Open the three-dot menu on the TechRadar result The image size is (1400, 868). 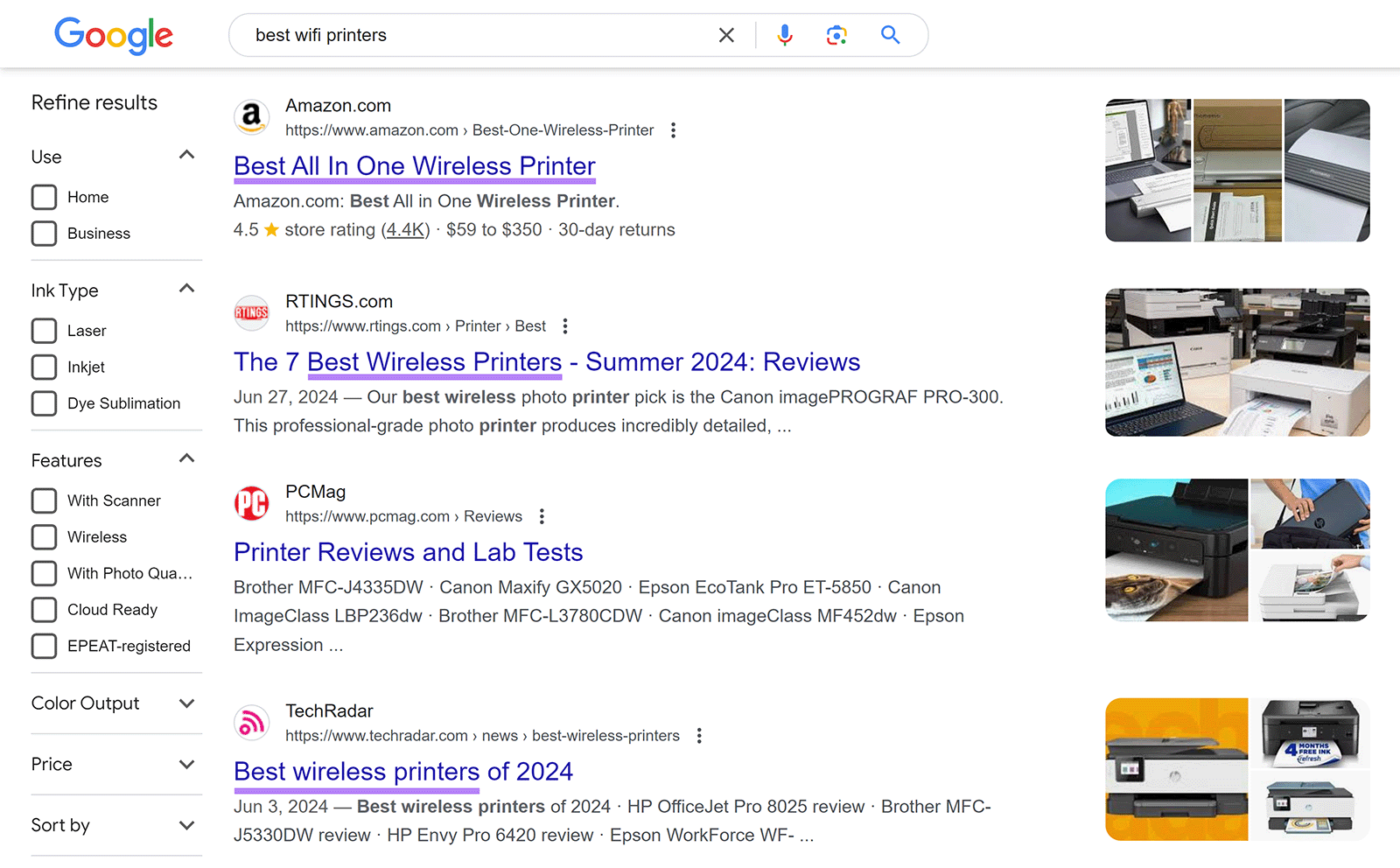699,736
